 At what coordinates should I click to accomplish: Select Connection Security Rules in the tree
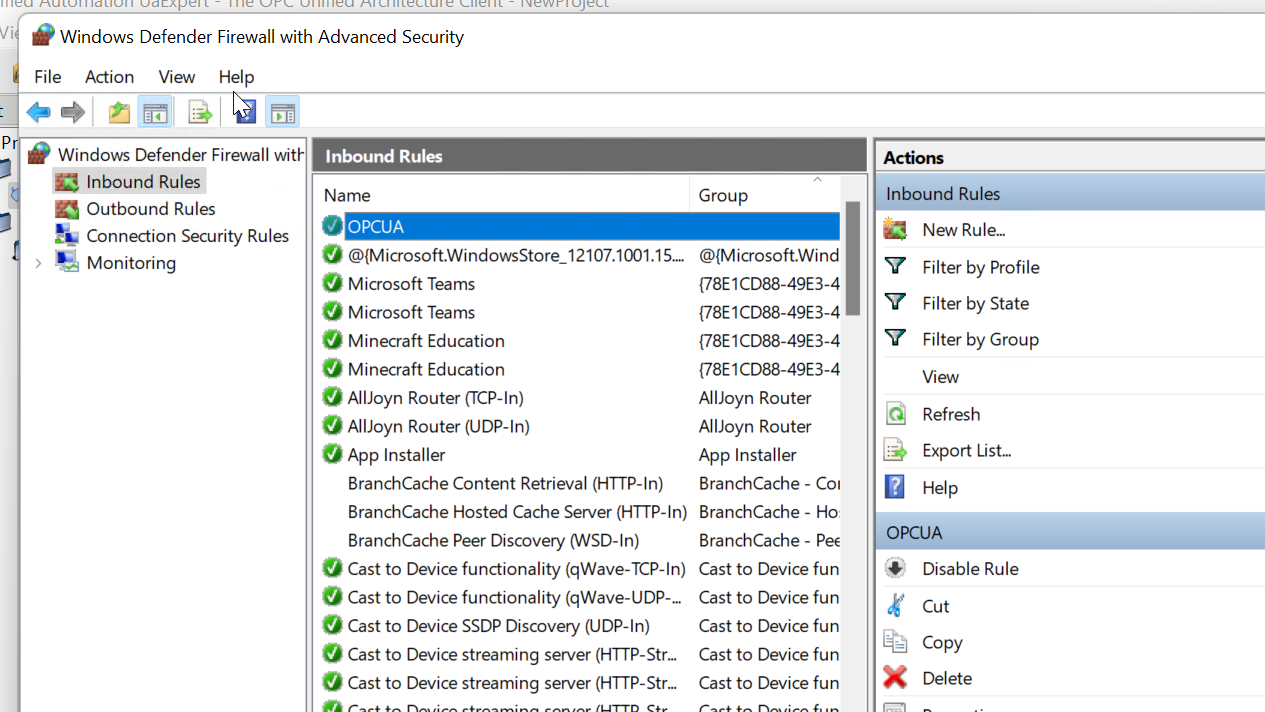[187, 235]
